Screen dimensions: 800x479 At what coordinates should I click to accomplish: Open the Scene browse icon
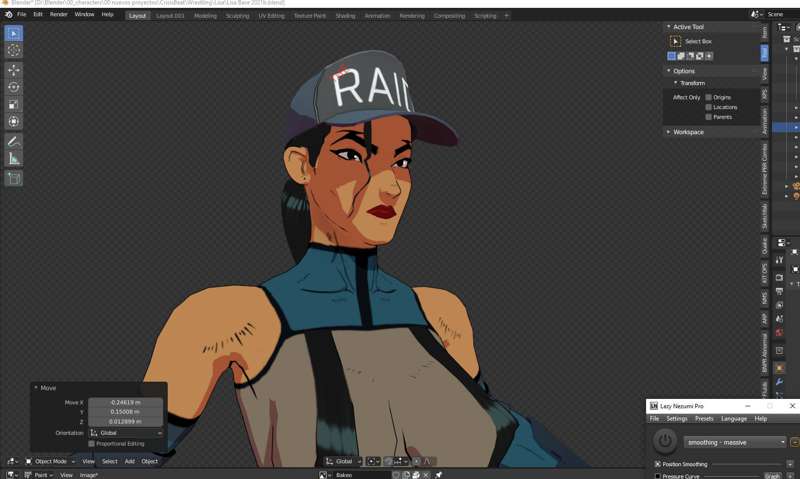(756, 15)
